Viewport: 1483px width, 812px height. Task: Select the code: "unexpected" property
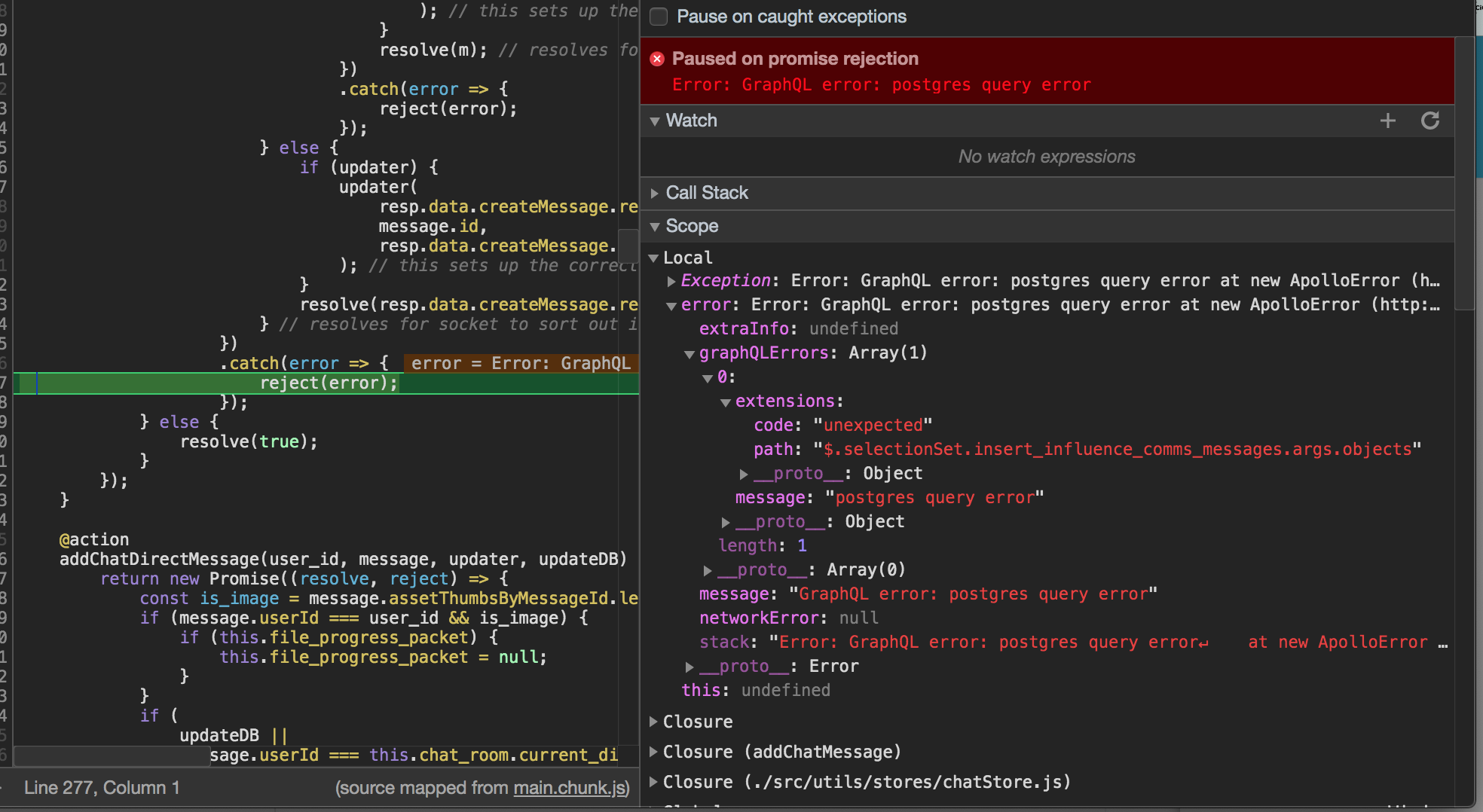[843, 425]
